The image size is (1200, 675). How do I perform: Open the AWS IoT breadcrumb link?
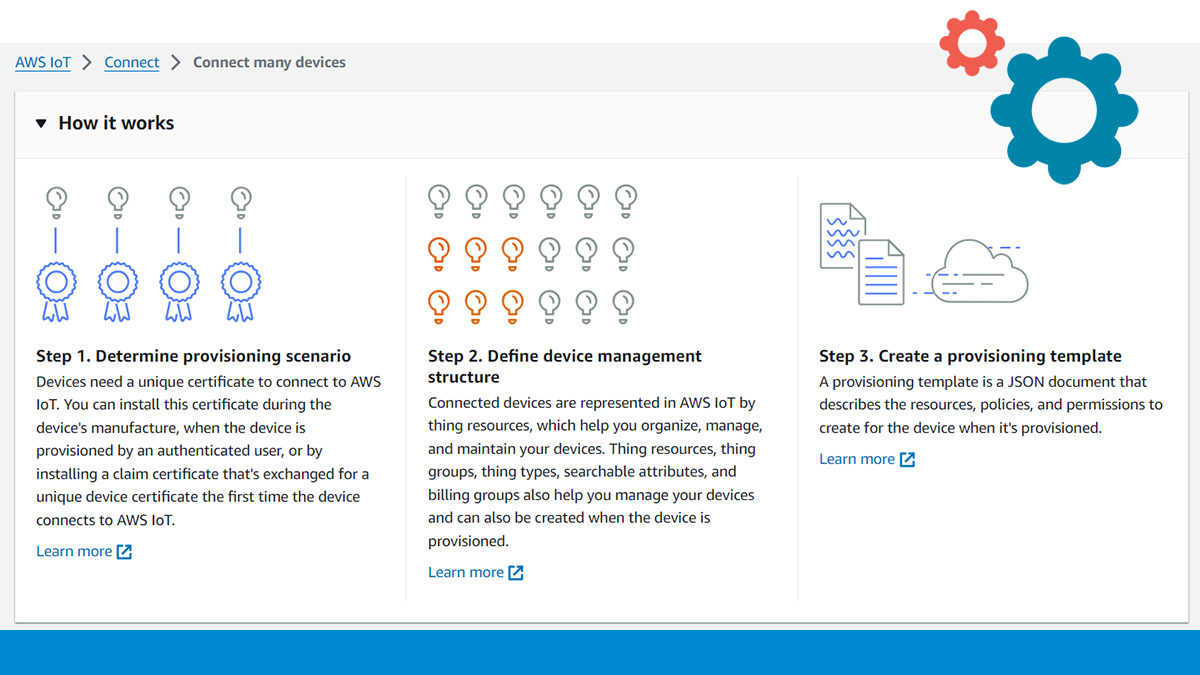[x=43, y=62]
